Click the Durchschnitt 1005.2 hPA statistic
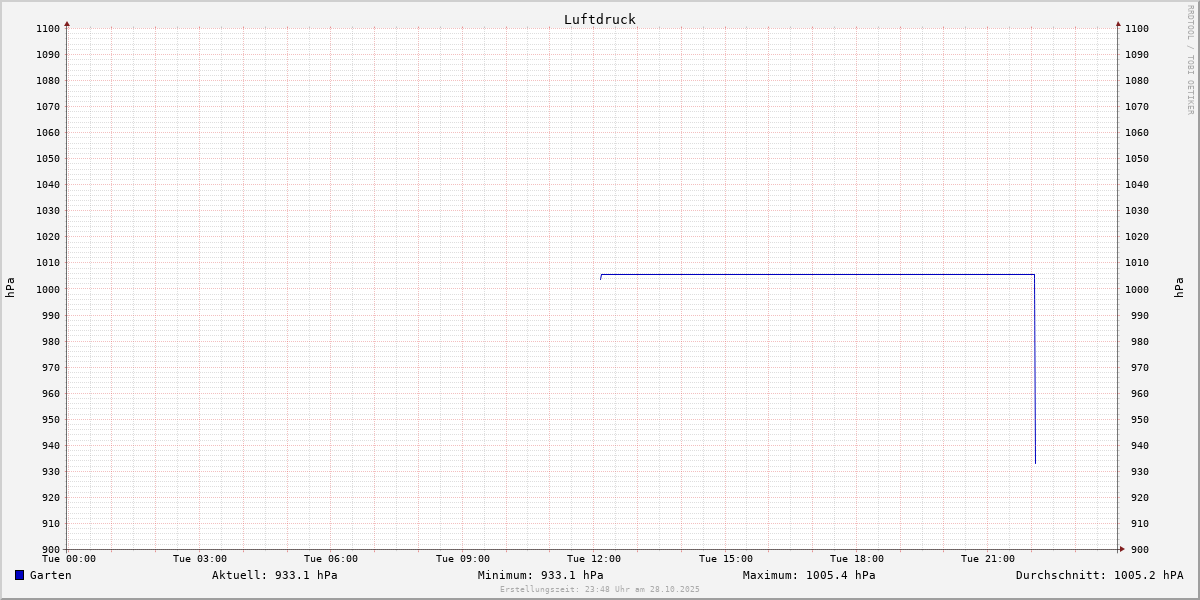 coord(1099,575)
